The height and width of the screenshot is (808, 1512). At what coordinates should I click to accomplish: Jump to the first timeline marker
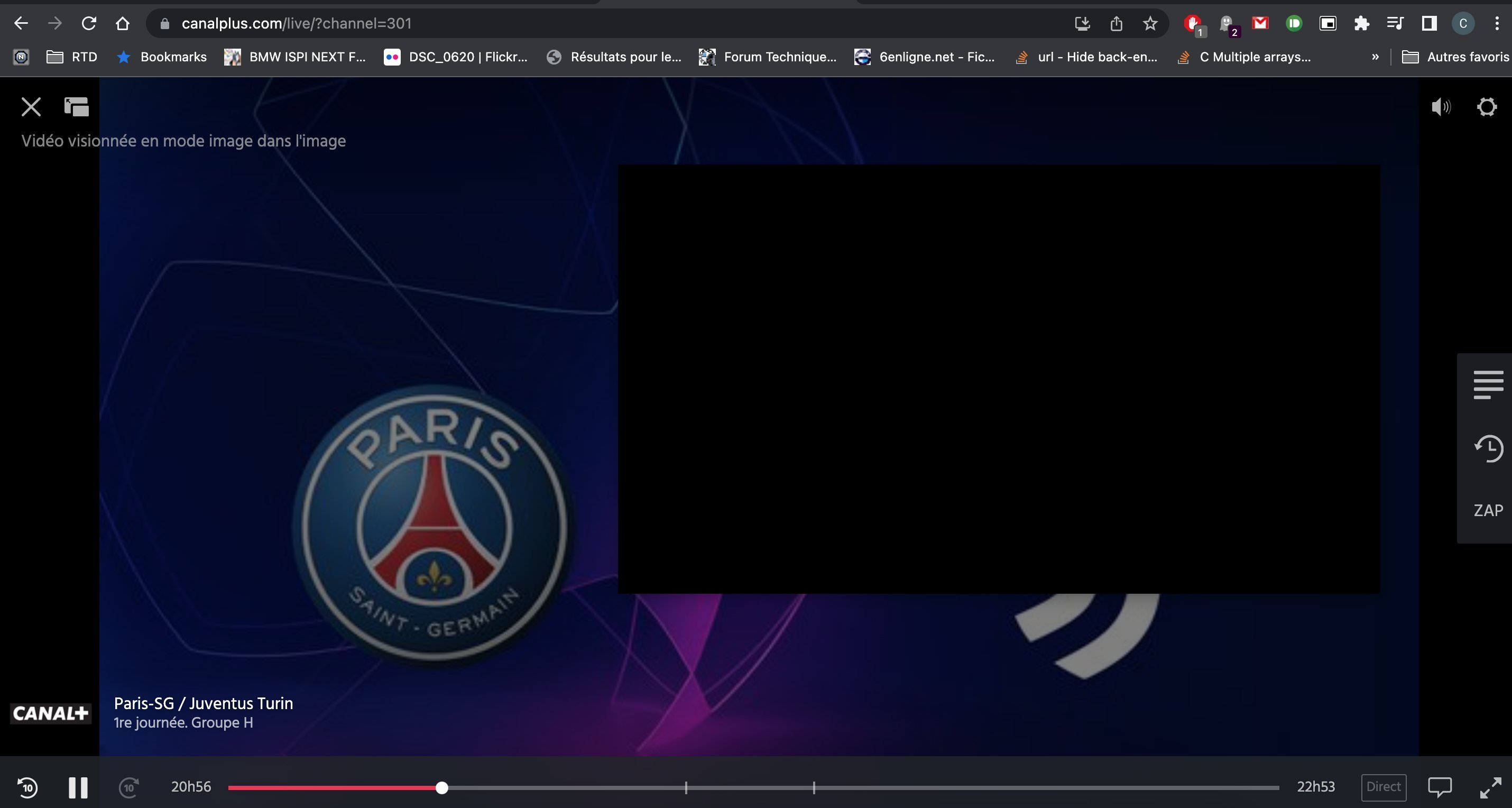(686, 788)
